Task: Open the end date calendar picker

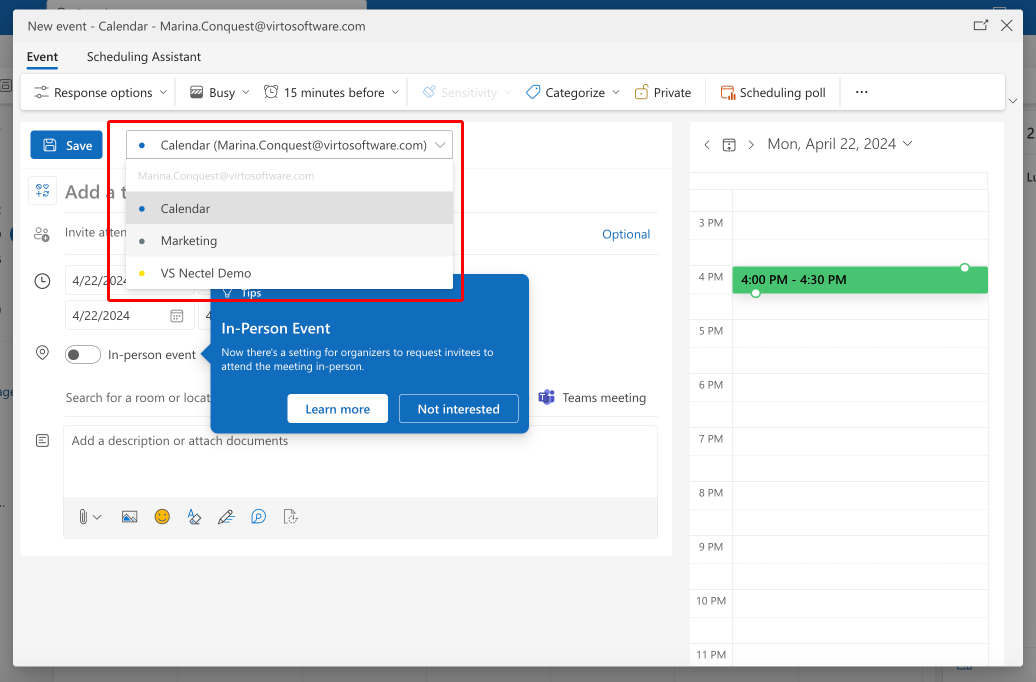Action: pos(176,316)
